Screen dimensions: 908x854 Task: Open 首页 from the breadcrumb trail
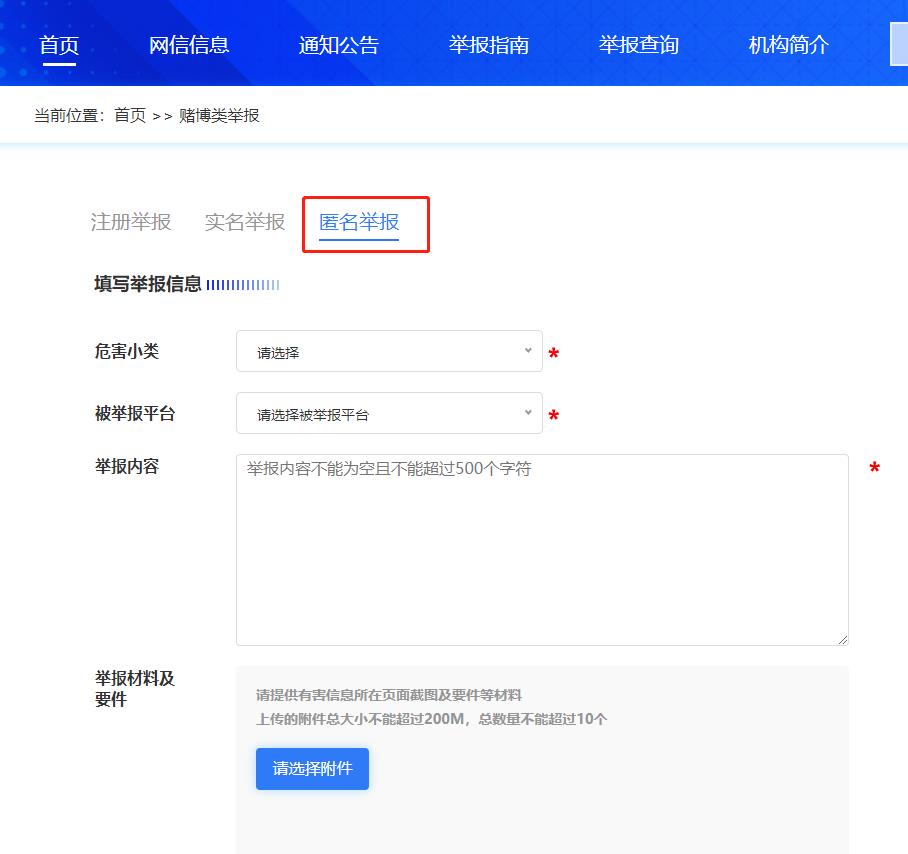(x=130, y=114)
